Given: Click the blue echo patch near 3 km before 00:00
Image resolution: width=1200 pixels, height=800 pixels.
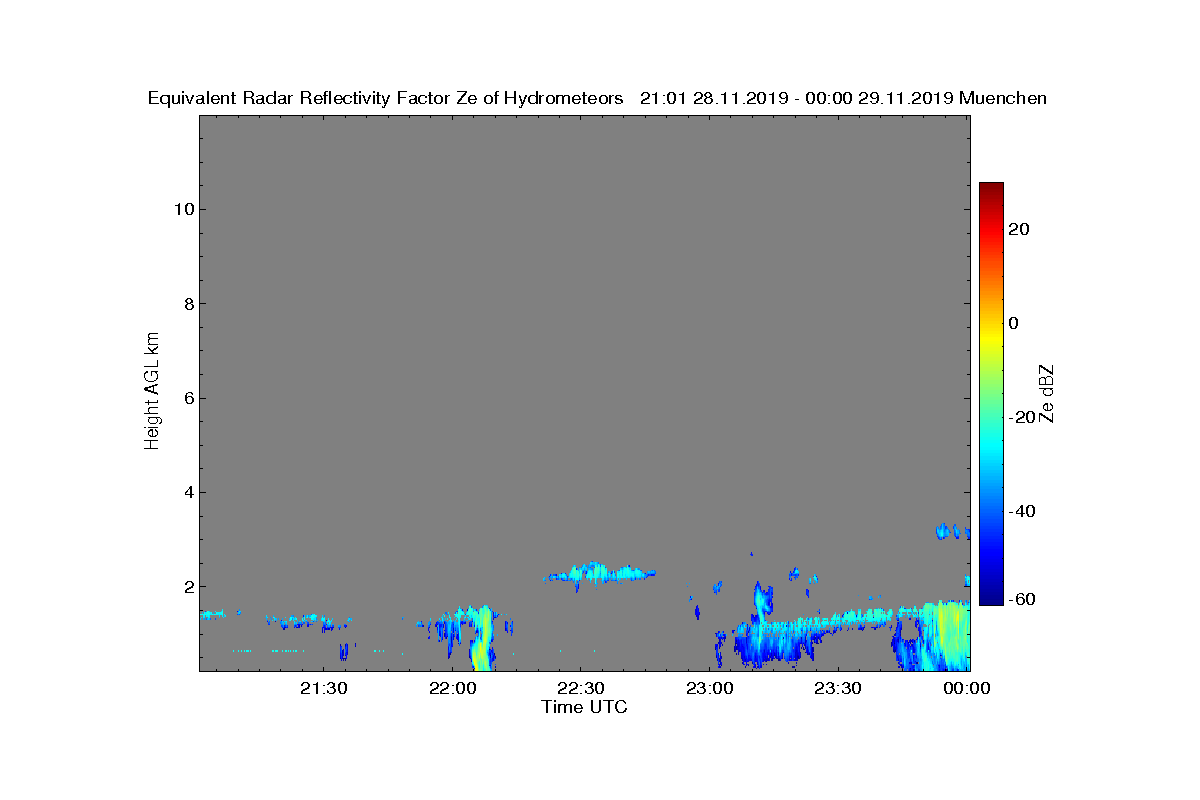Looking at the screenshot, I should tap(950, 531).
